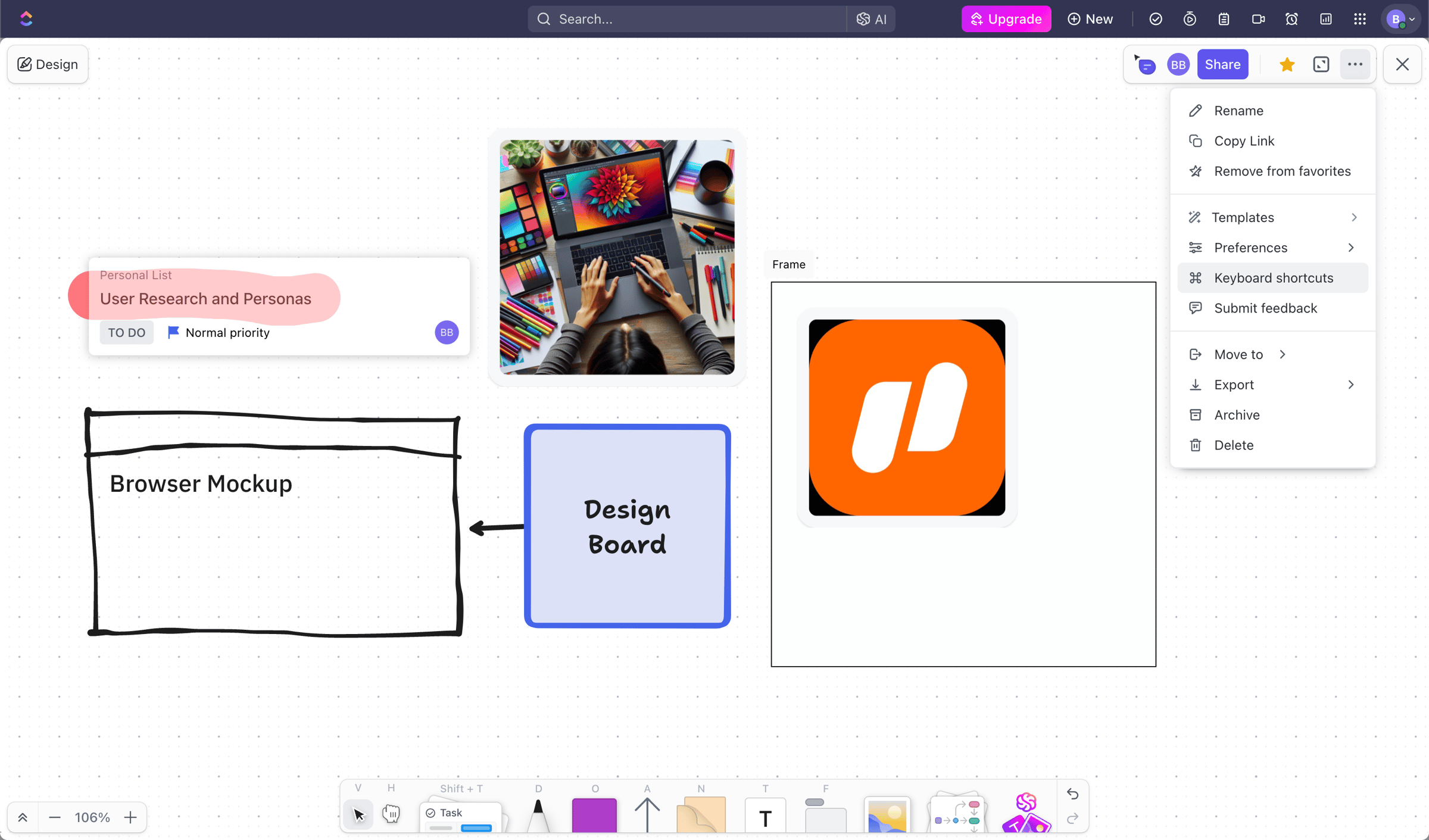The width and height of the screenshot is (1429, 840).
Task: Click the Normal priority flag
Action: click(219, 332)
